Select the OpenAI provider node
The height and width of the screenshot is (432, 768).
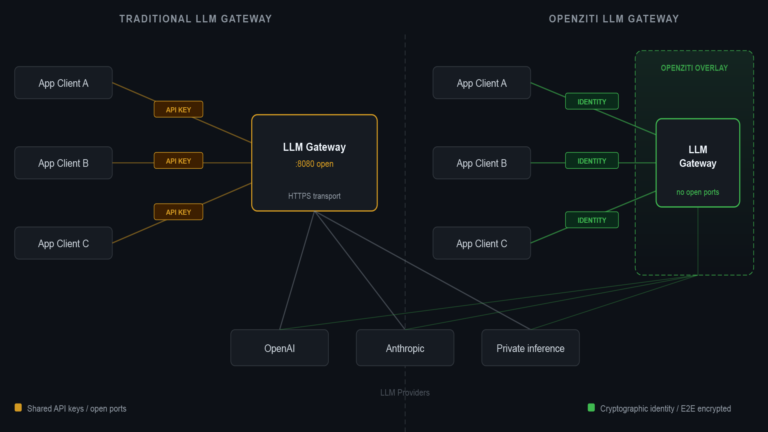(x=280, y=348)
